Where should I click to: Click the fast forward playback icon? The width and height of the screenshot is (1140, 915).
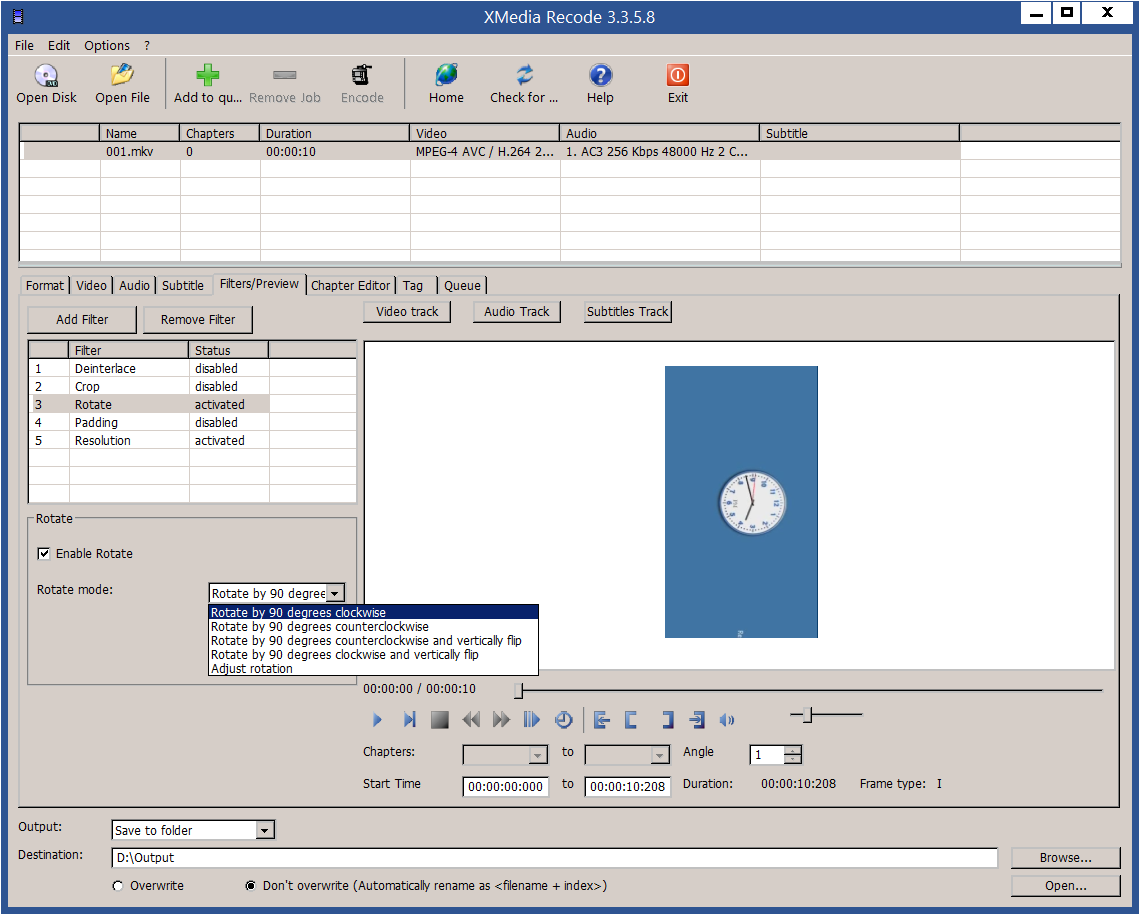[501, 720]
